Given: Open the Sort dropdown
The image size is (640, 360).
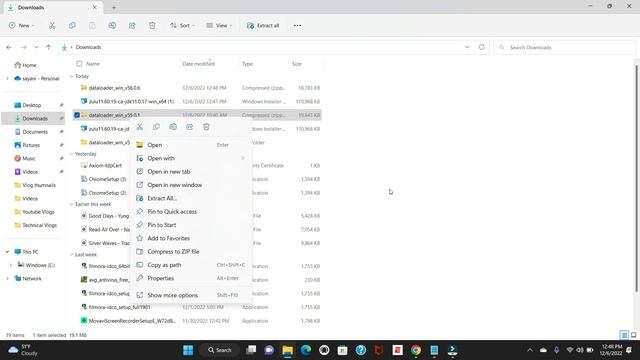Looking at the screenshot, I should click(182, 25).
